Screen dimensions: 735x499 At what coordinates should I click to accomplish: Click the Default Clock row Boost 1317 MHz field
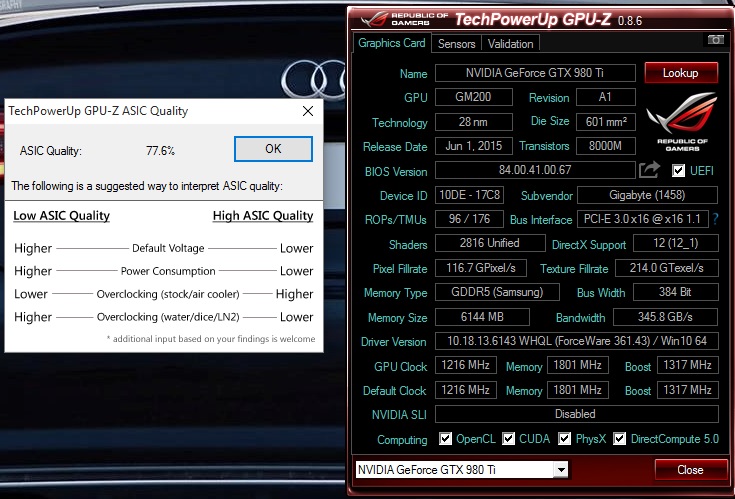688,390
